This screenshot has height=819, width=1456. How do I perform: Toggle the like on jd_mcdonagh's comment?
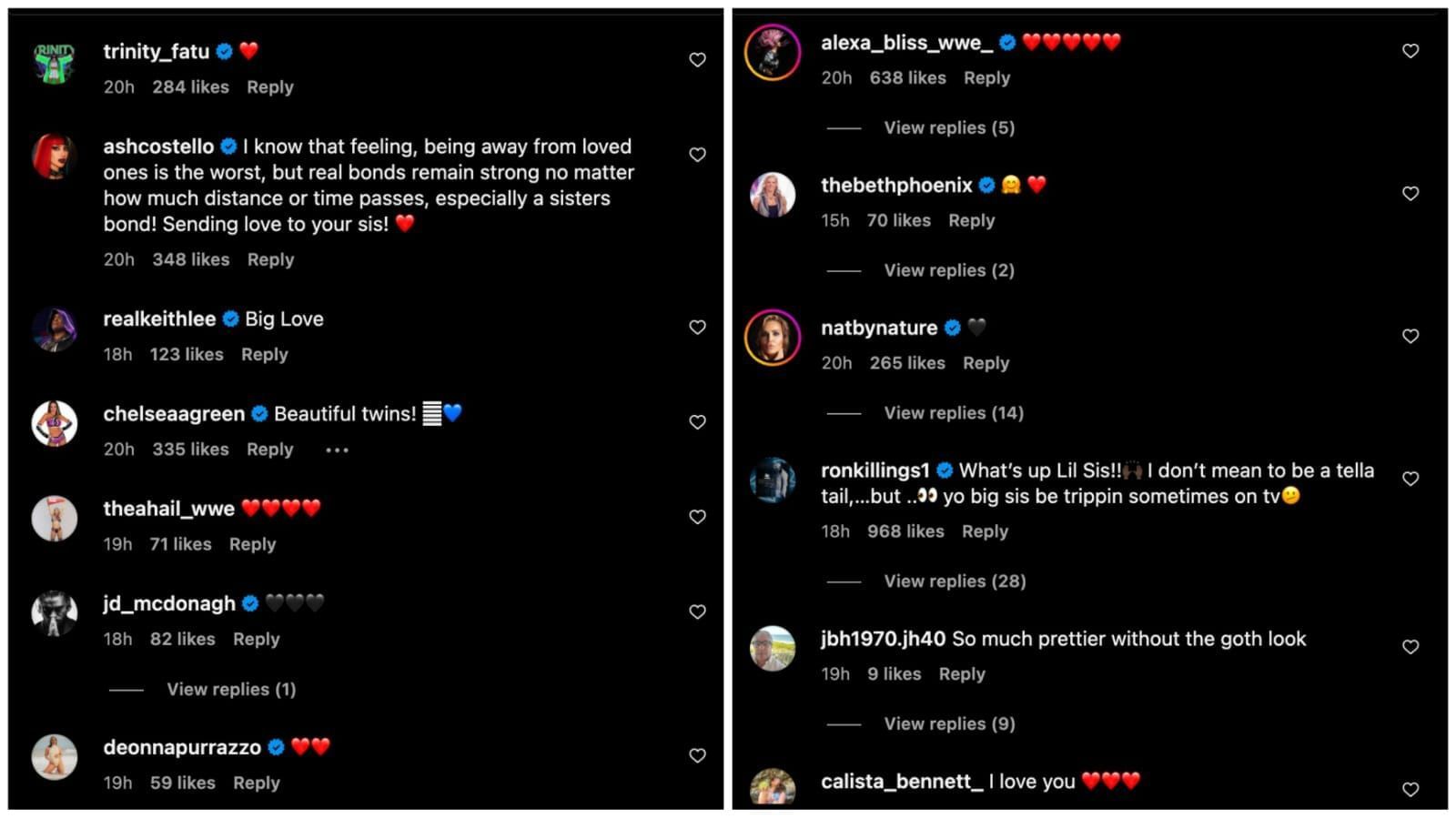pyautogui.click(x=697, y=612)
